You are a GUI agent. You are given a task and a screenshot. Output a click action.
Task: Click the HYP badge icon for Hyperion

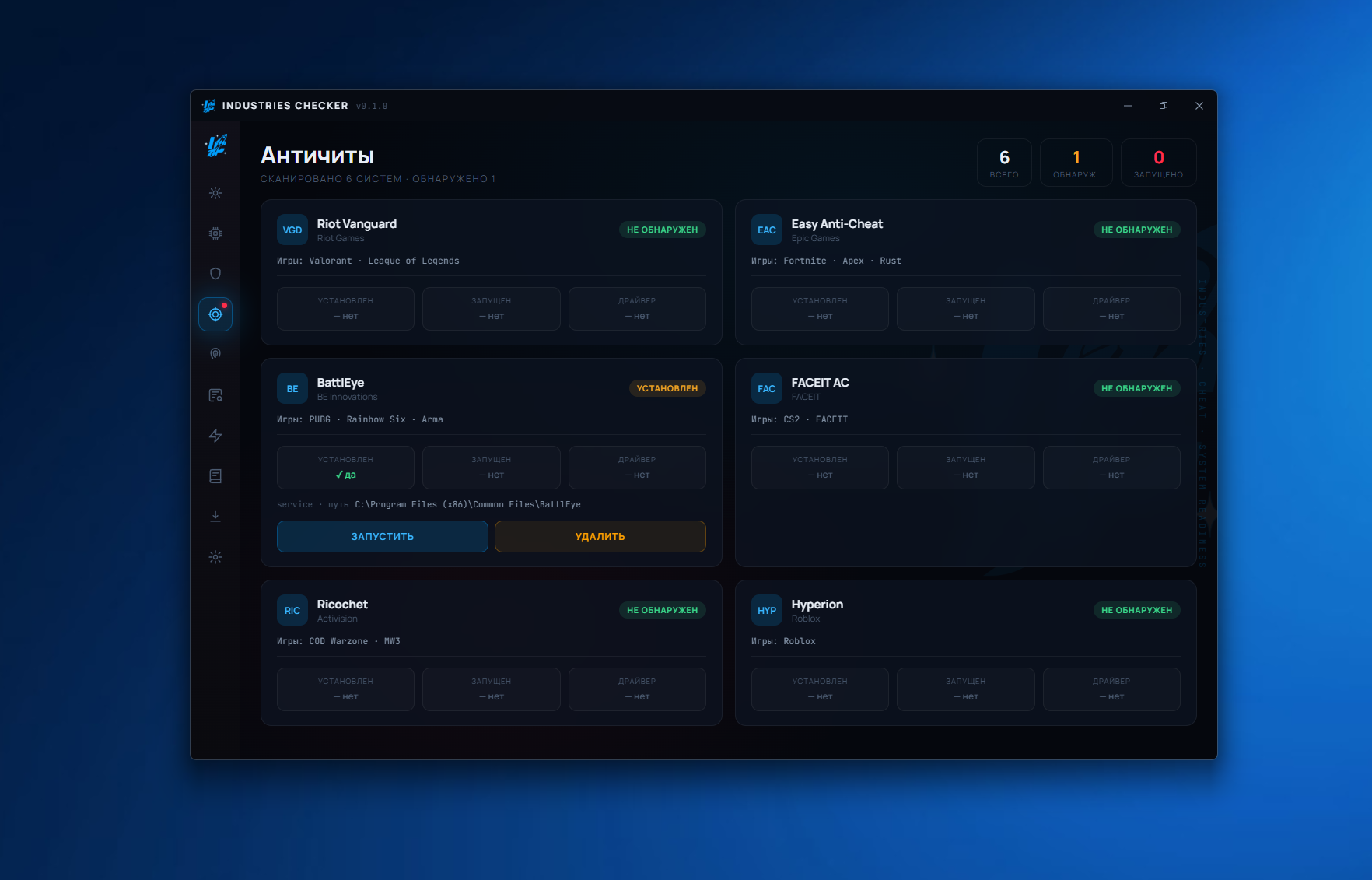coord(767,610)
